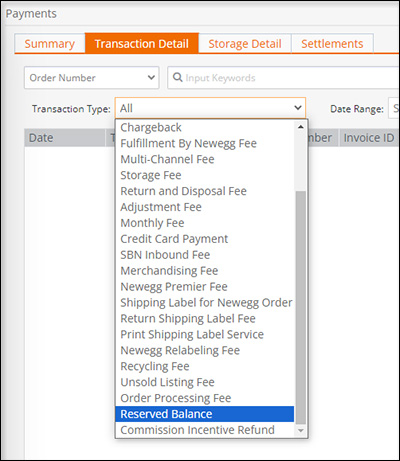Click the Date column header

[65, 138]
